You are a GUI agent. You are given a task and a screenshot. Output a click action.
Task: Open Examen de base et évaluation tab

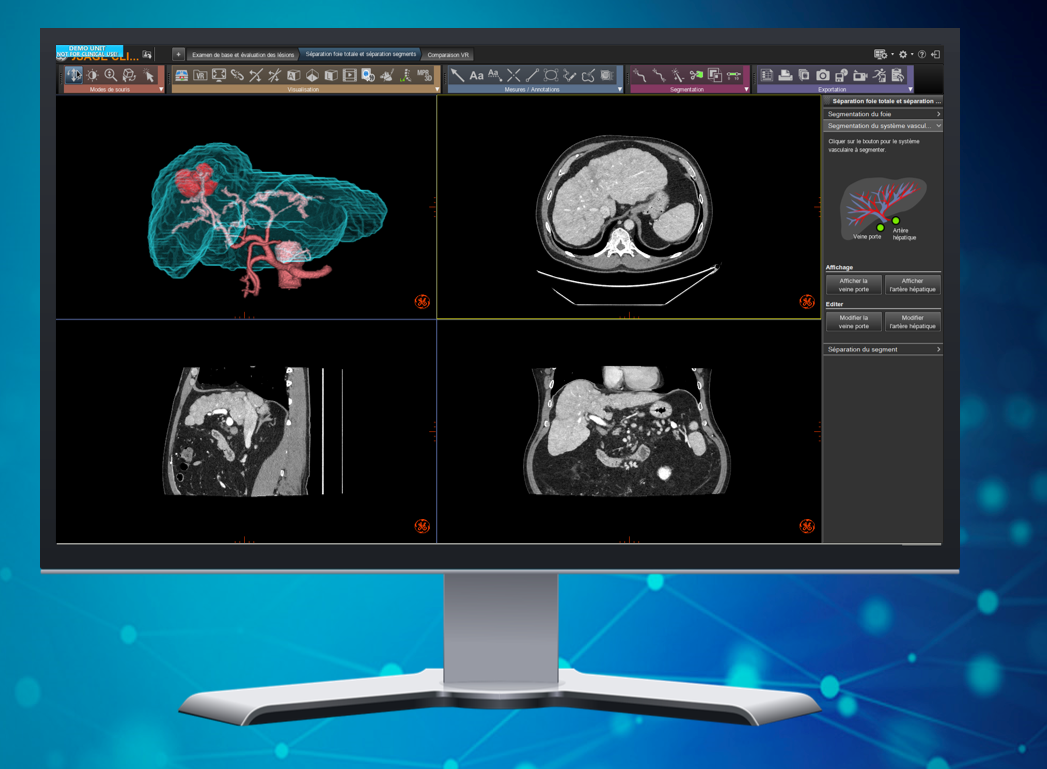[x=243, y=55]
